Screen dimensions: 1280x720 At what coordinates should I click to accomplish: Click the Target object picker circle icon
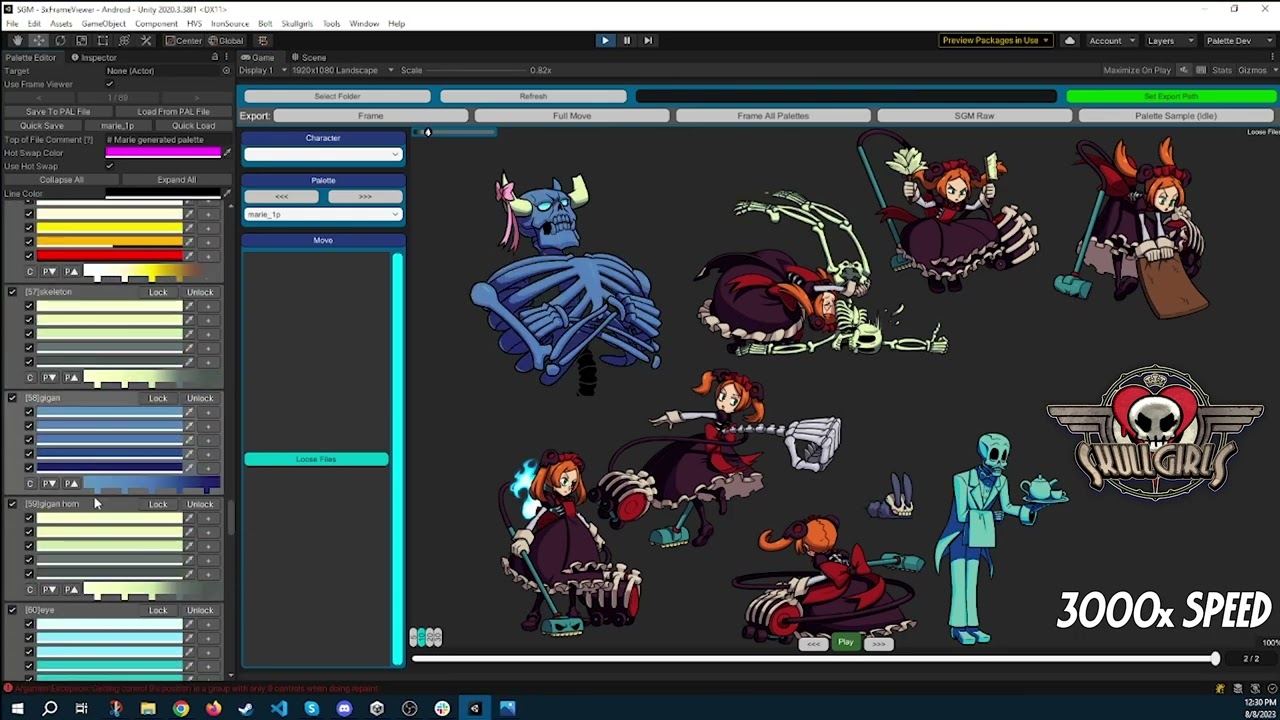[226, 71]
